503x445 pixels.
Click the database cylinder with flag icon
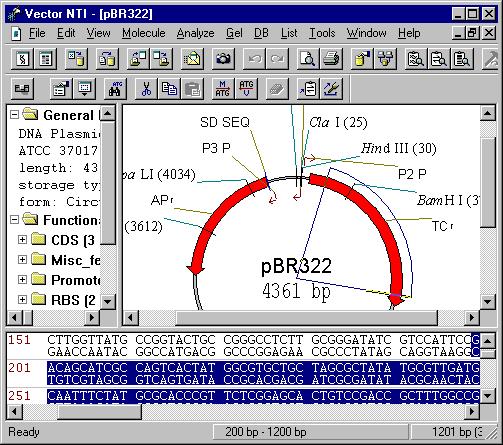[362, 59]
